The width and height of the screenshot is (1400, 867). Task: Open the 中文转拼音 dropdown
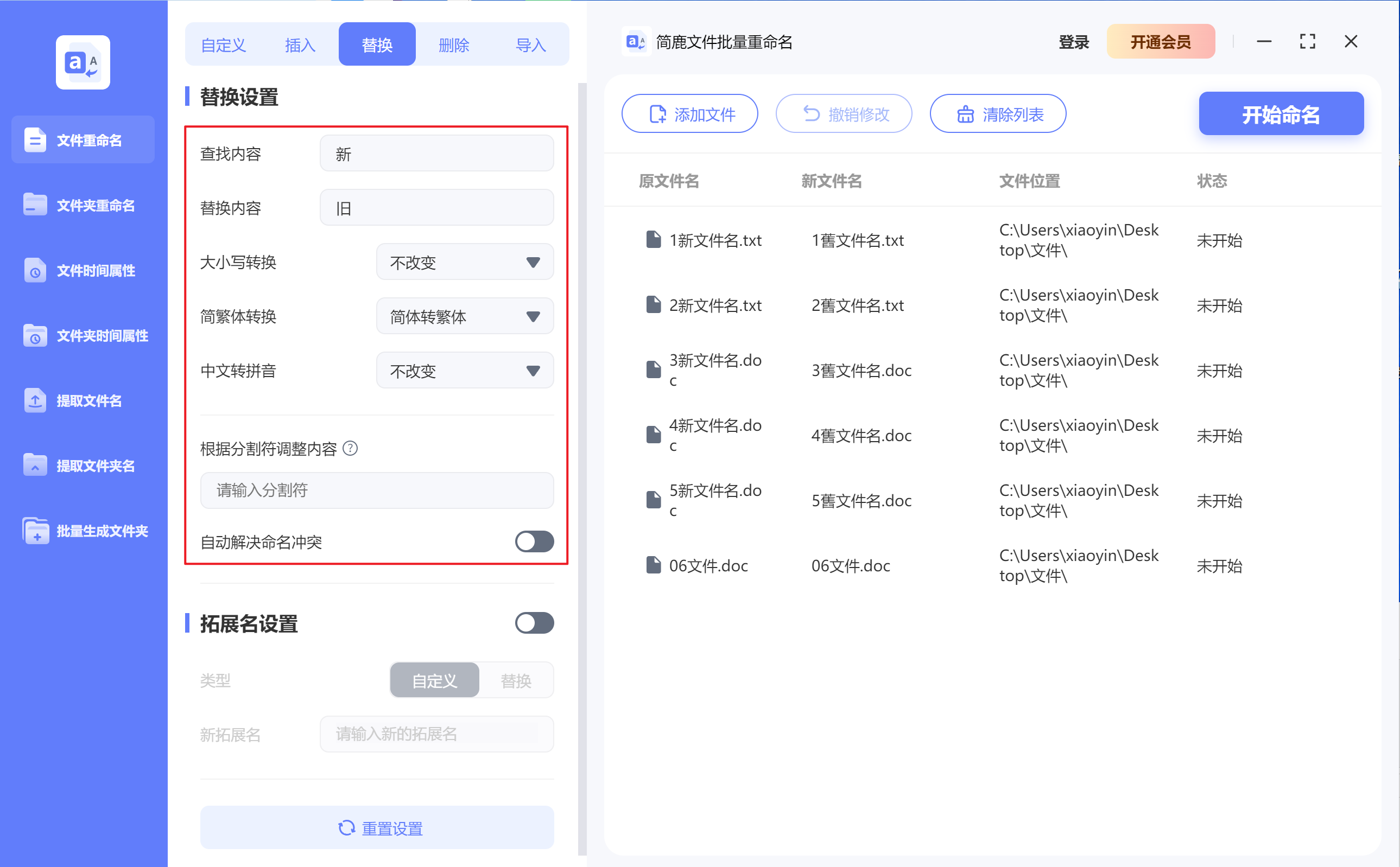point(464,371)
